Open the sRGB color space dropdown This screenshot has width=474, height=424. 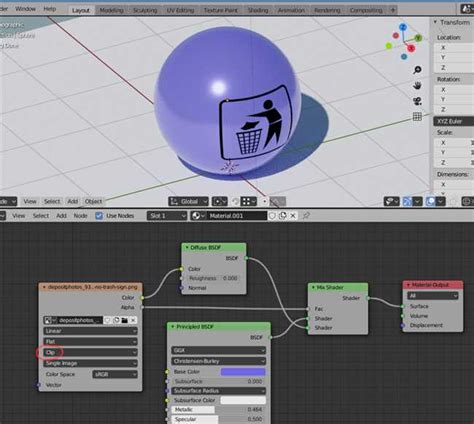click(115, 374)
